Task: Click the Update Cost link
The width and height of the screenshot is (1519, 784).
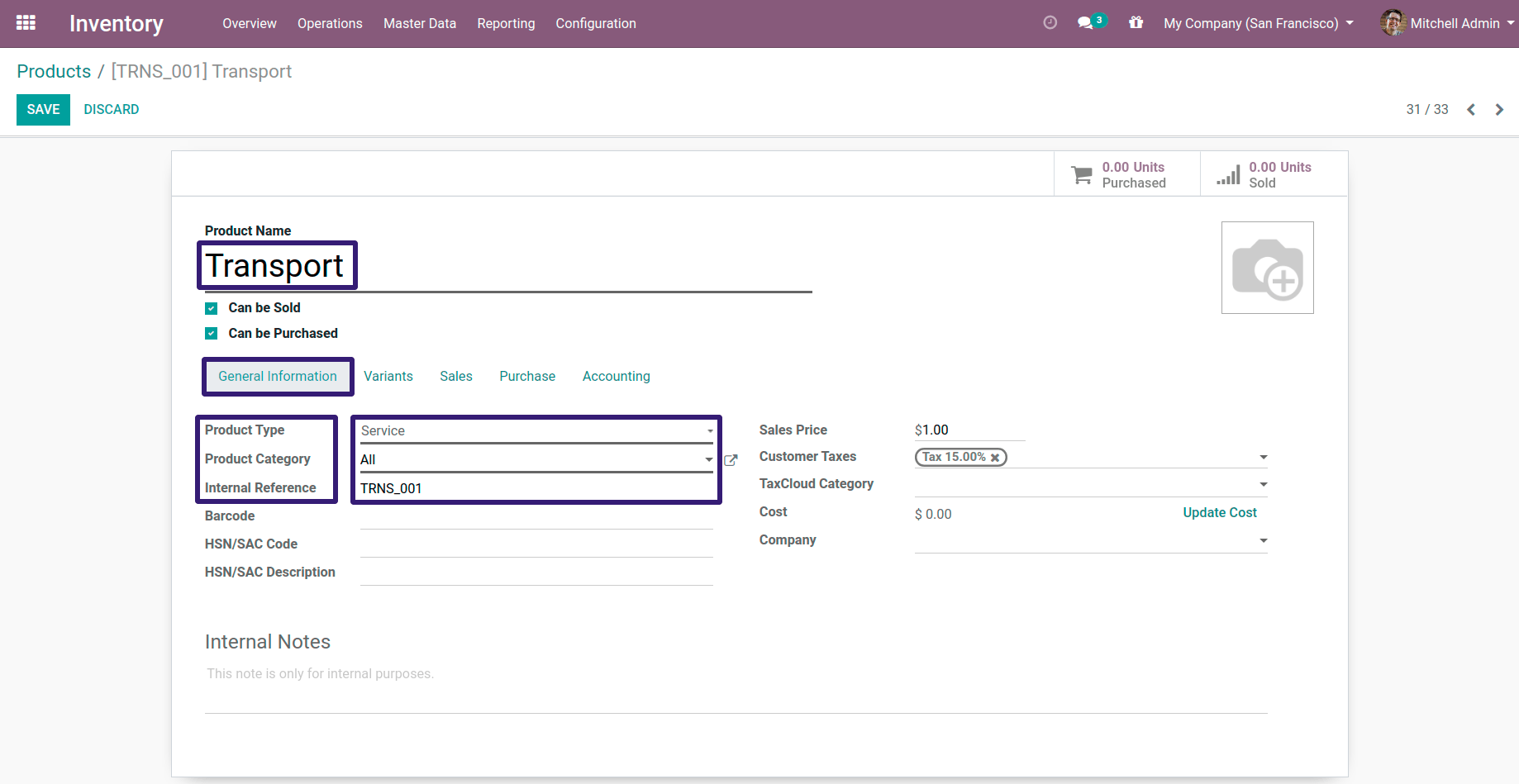Action: [1220, 513]
